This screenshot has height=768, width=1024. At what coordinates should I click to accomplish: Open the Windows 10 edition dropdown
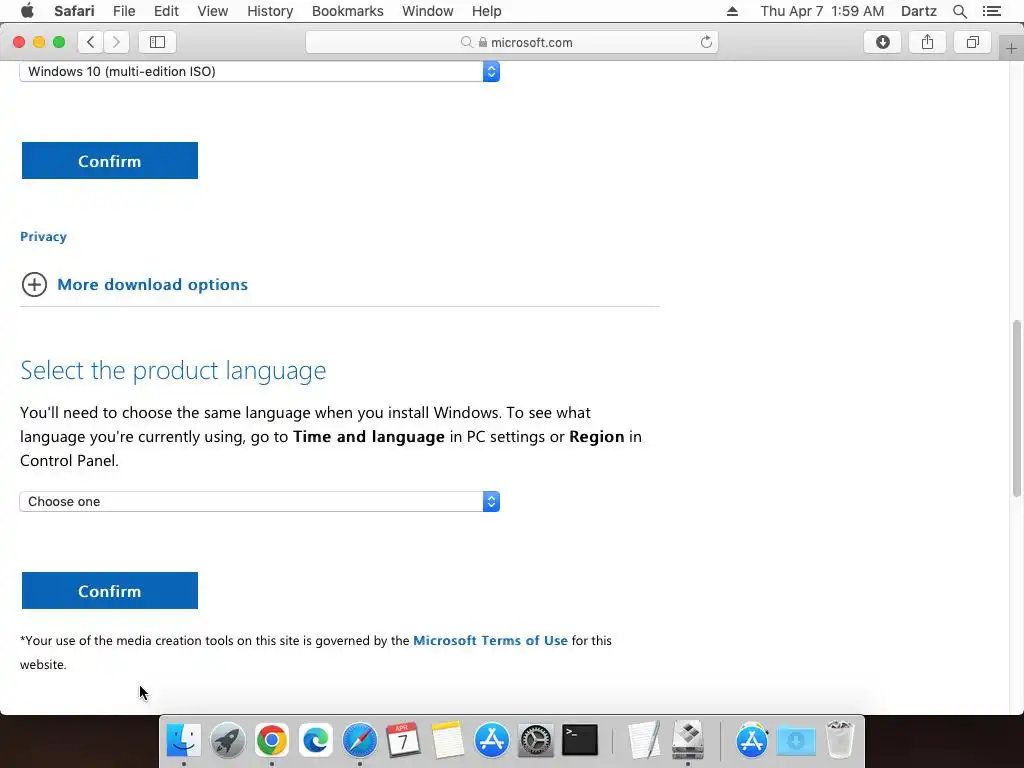[260, 71]
